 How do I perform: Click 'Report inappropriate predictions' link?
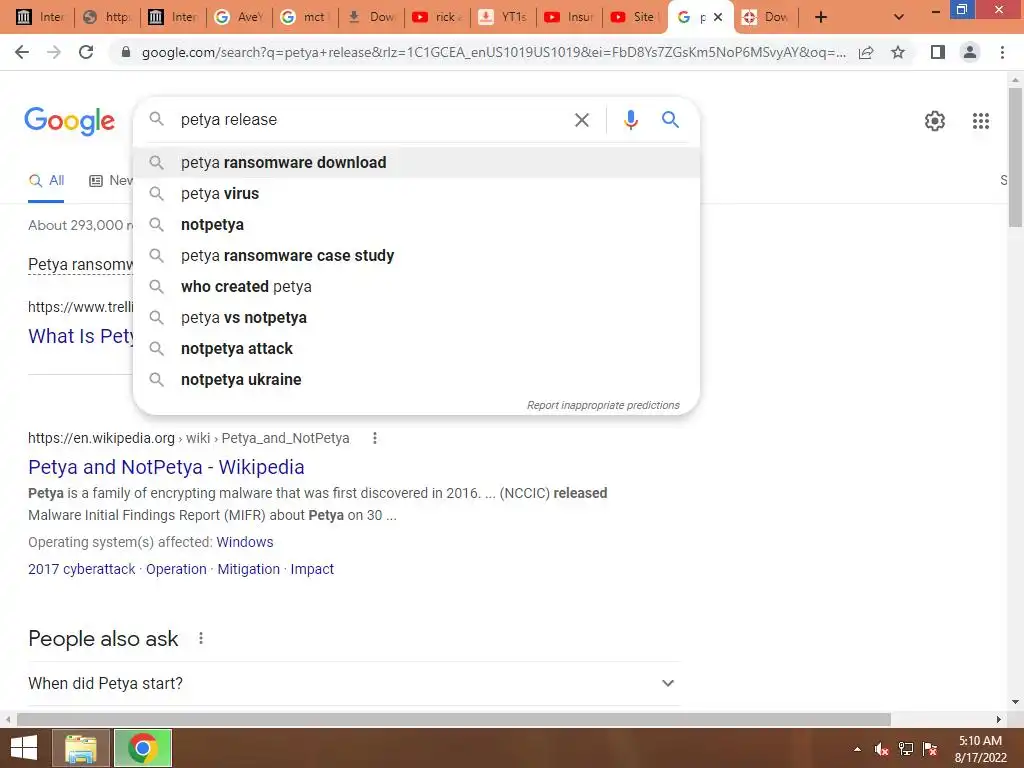click(x=603, y=406)
